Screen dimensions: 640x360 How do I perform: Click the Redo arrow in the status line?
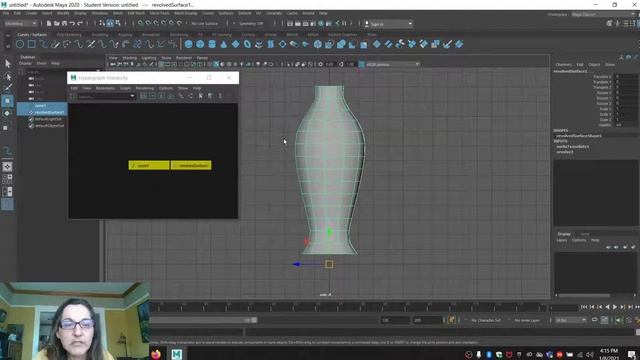tap(80, 24)
